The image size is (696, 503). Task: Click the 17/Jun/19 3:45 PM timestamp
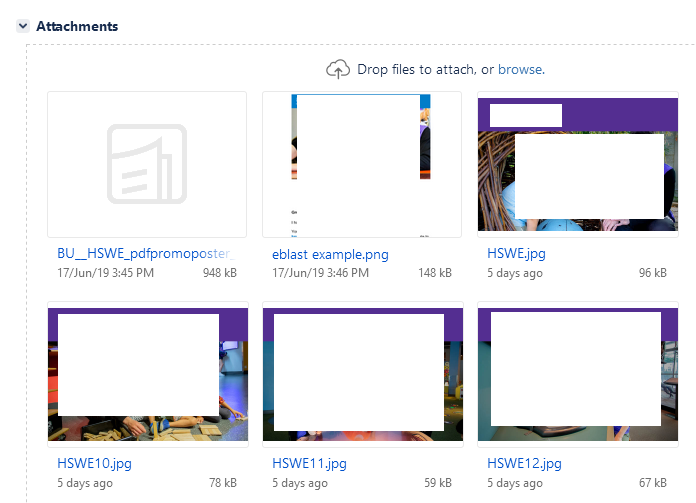[x=105, y=273]
